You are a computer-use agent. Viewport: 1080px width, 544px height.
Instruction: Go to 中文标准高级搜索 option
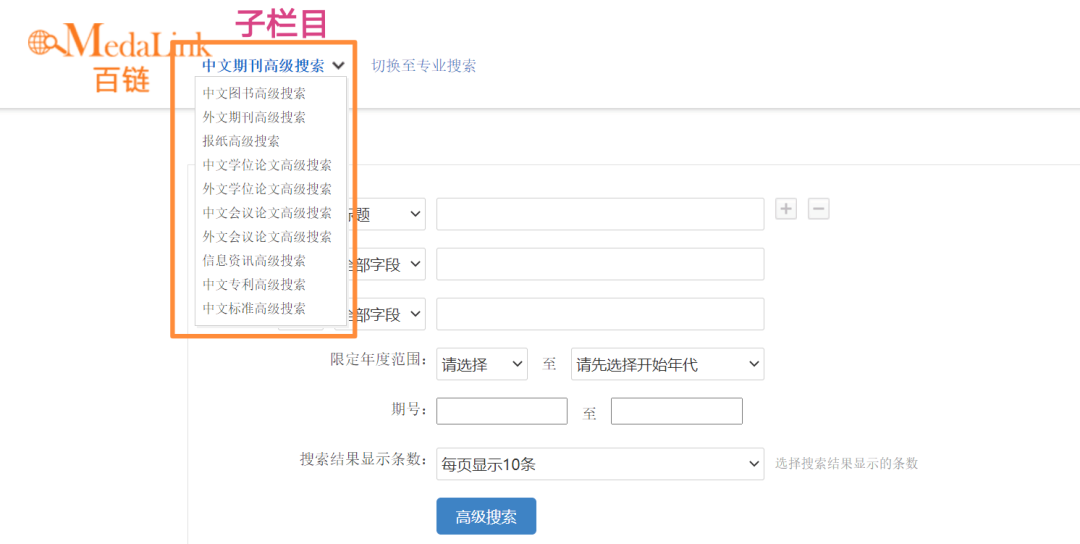(254, 308)
